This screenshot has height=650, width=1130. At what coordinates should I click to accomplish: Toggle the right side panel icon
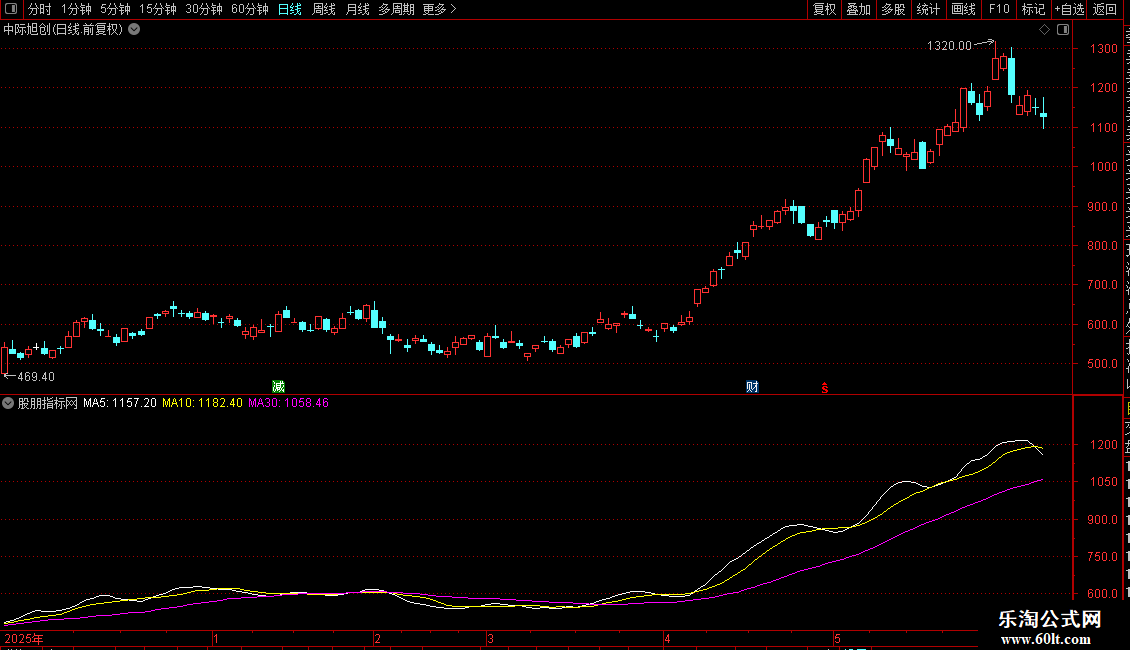pos(1063,30)
